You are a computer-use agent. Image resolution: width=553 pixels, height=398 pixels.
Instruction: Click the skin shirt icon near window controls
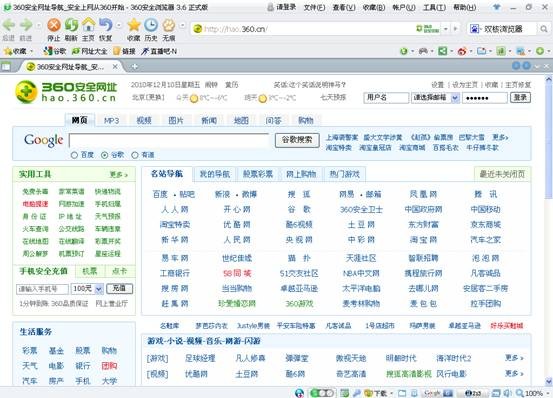coord(496,7)
